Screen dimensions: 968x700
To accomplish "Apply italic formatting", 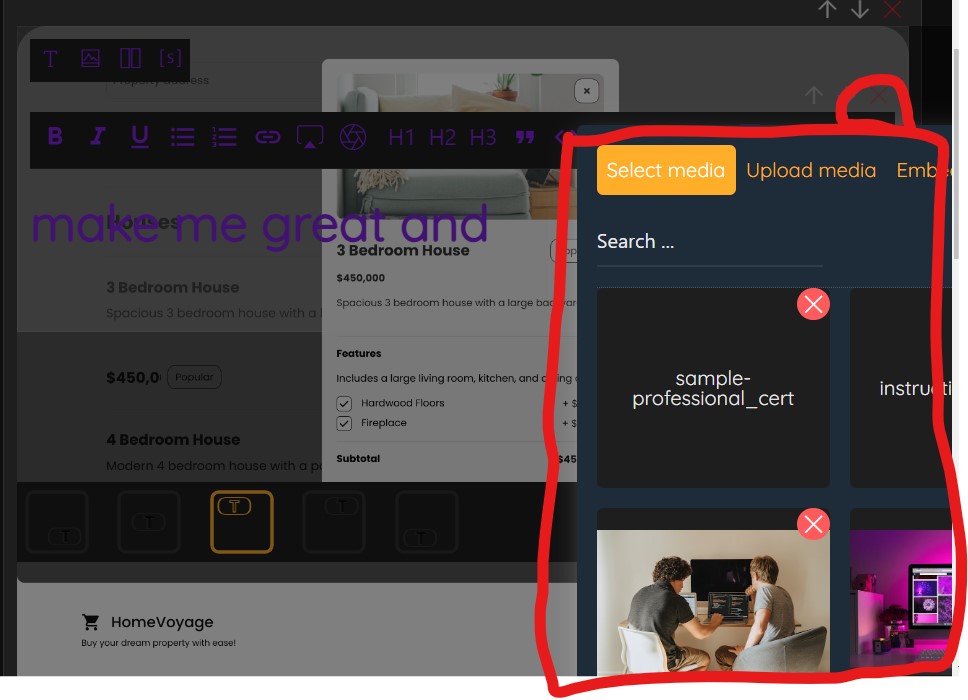I will [x=97, y=136].
